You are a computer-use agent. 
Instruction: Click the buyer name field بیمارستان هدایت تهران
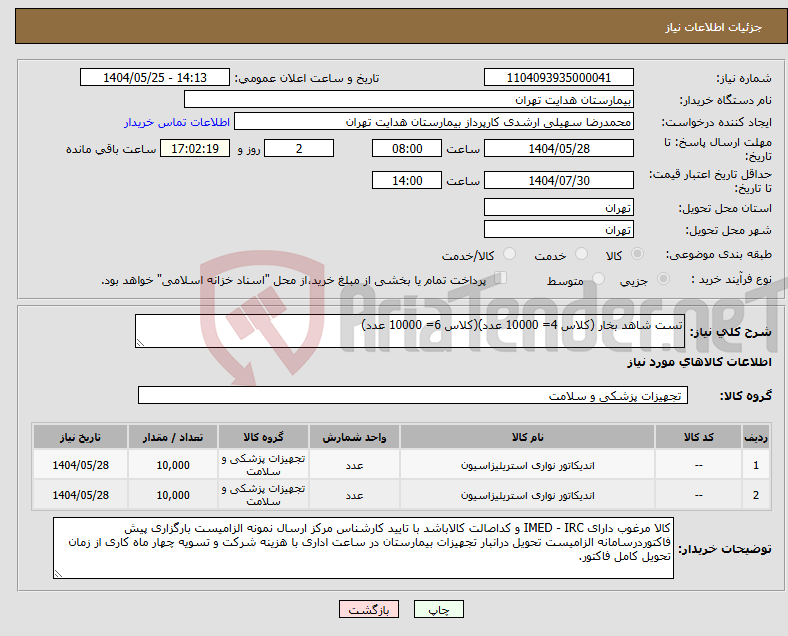pyautogui.click(x=409, y=99)
